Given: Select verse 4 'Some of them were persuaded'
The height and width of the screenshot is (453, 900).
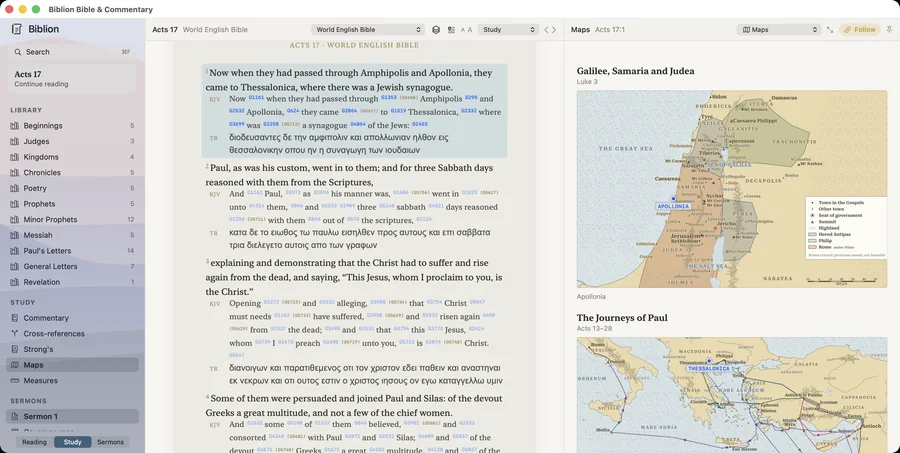Looking at the screenshot, I should pos(354,405).
